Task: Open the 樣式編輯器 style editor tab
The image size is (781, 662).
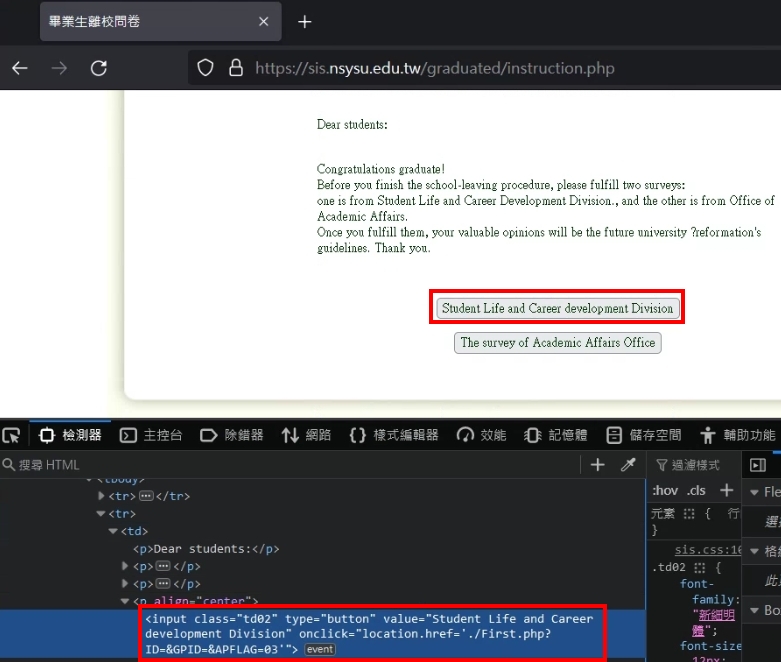Action: [x=393, y=435]
